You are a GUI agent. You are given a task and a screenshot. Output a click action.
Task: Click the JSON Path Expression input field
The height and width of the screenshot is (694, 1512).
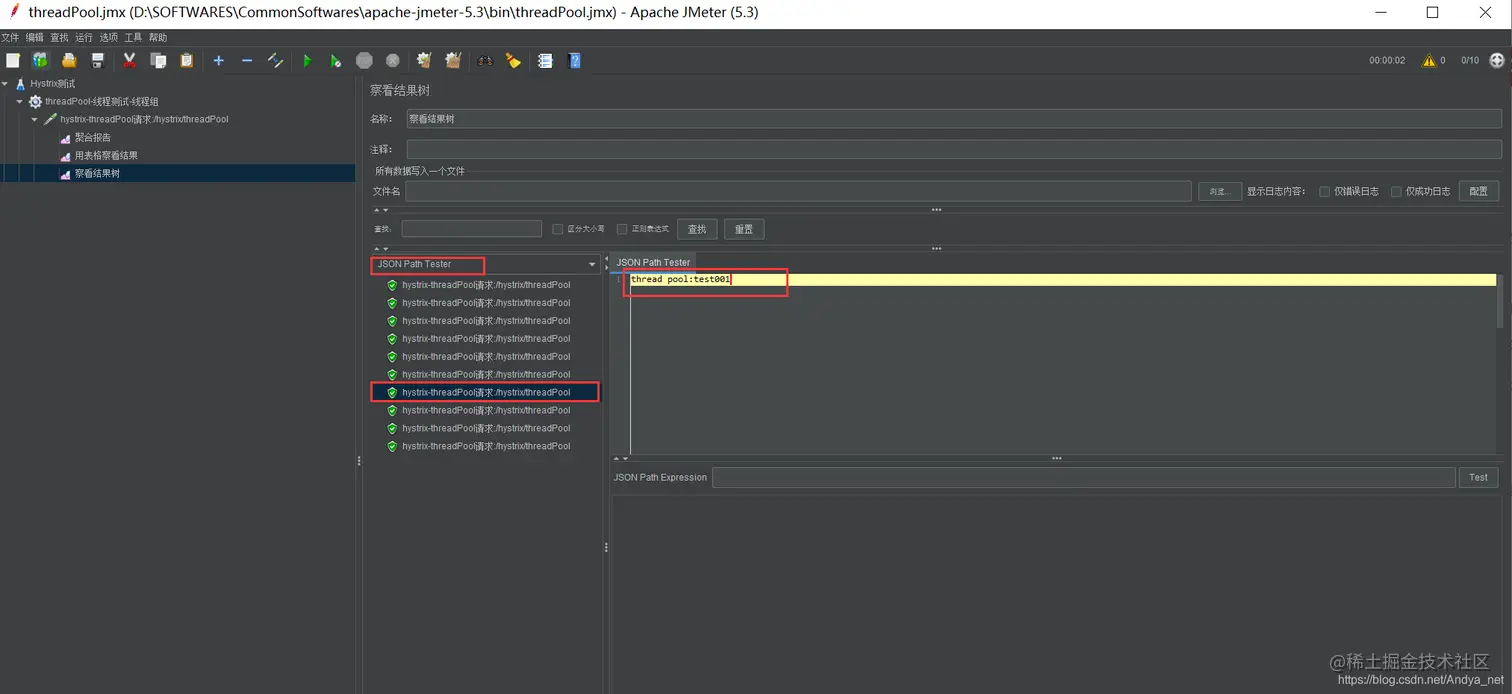(x=1084, y=478)
